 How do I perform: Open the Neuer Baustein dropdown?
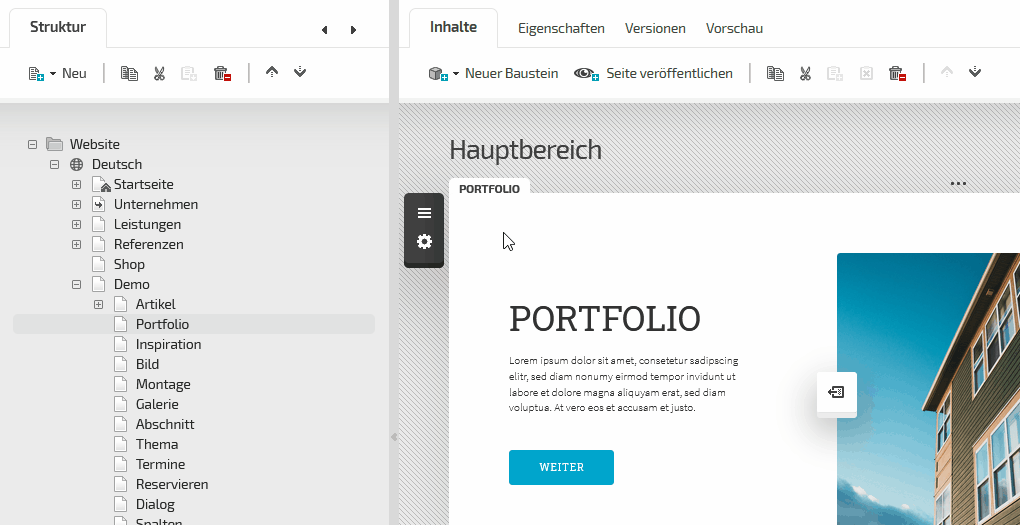(493, 73)
